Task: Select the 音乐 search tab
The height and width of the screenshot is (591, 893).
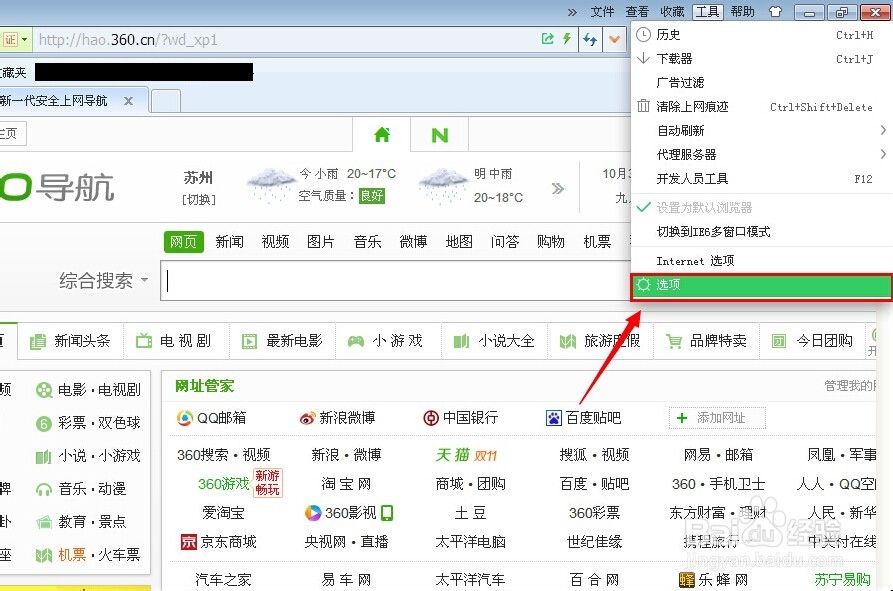Action: [367, 241]
